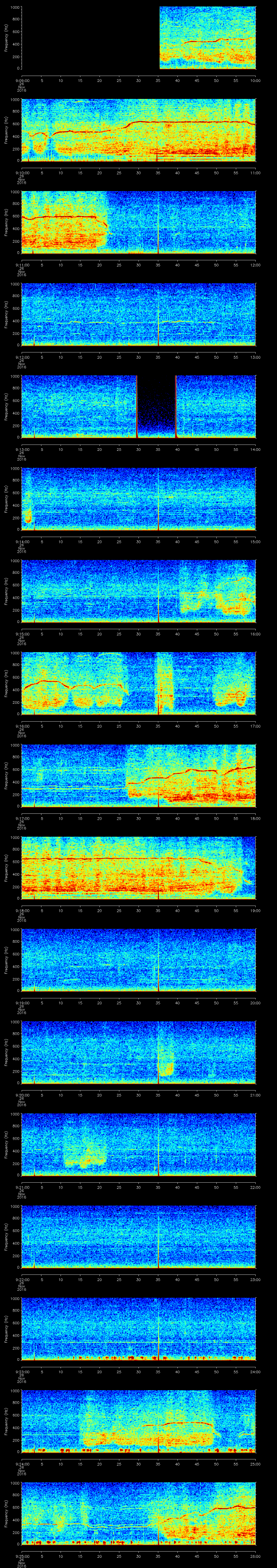Select the '18:00' end time label
277x1568 pixels.
pyautogui.click(x=255, y=818)
